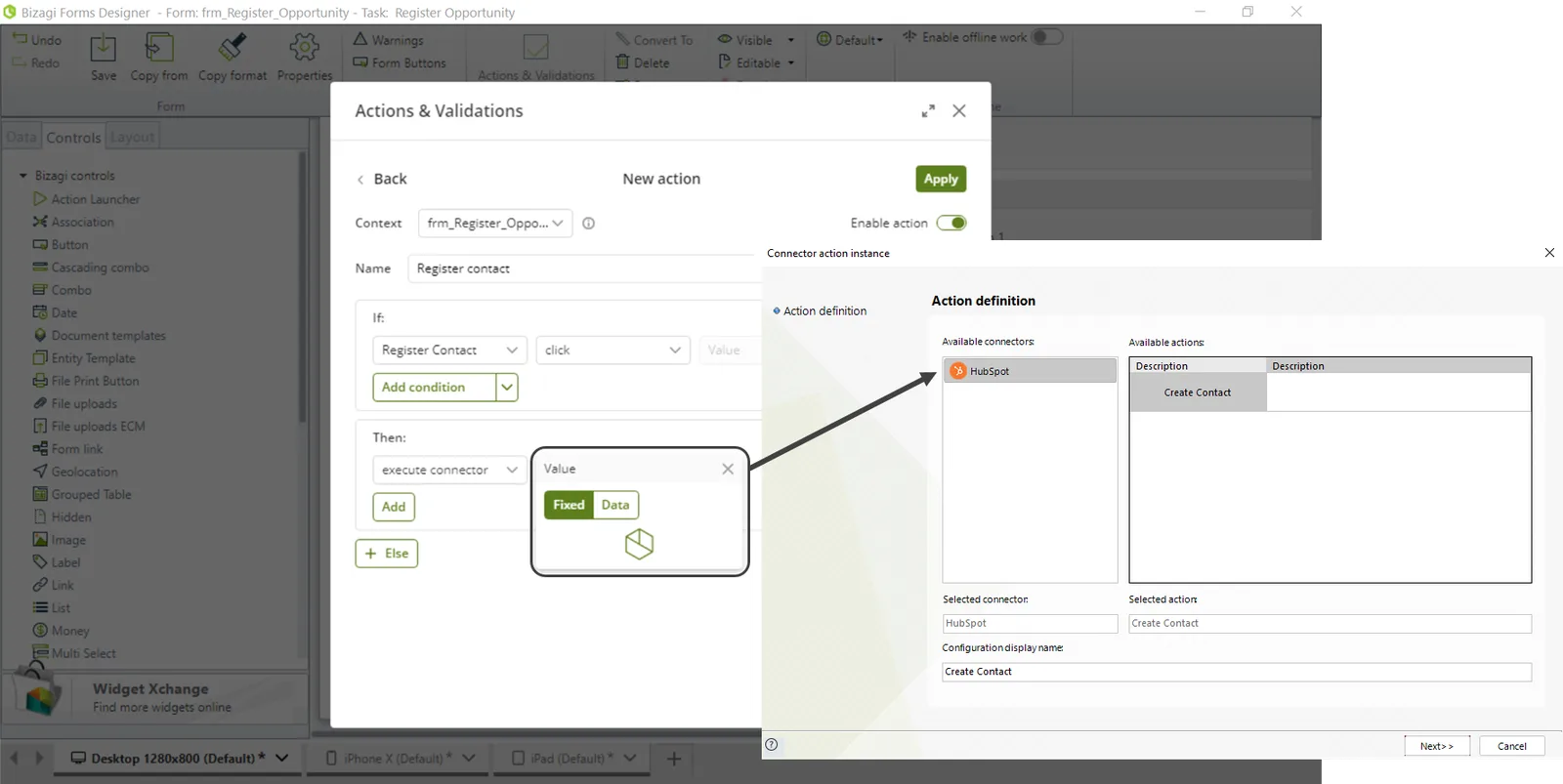This screenshot has height=784, width=1563.
Task: Click Next in connector dialog
Action: [1437, 746]
